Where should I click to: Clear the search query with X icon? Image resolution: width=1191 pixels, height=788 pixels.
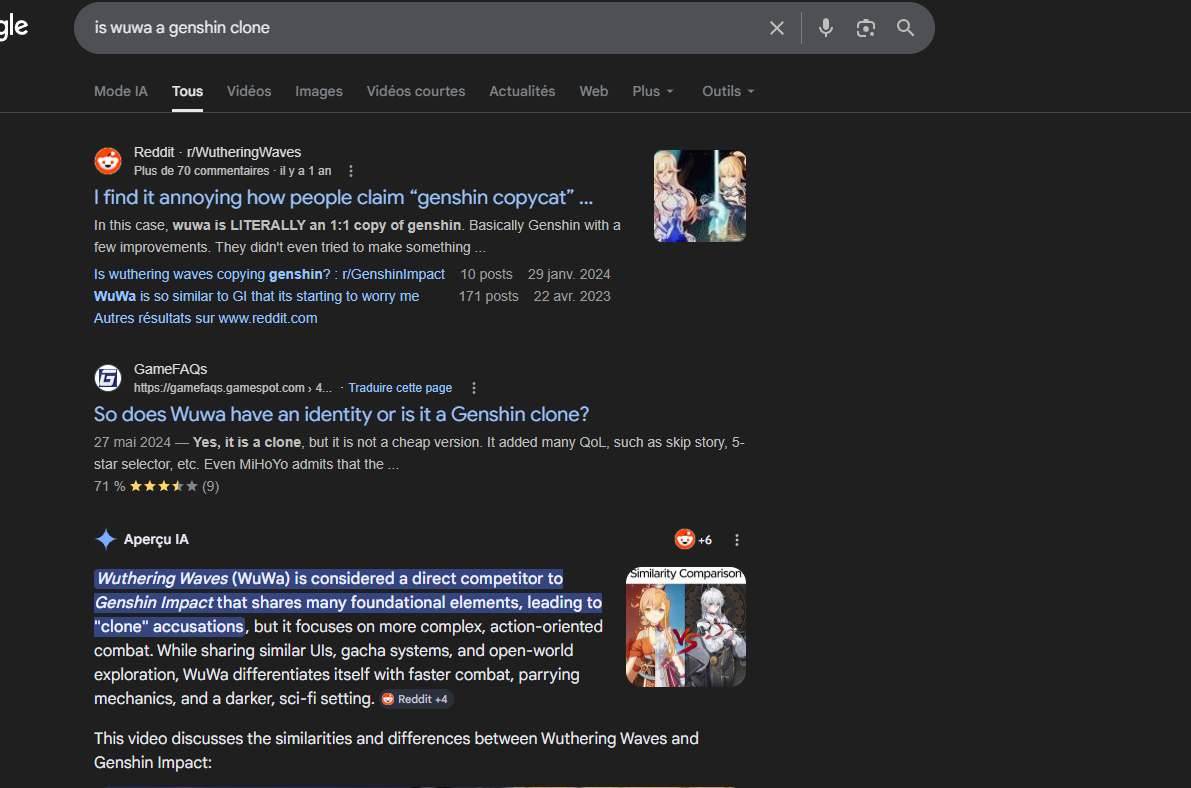point(776,28)
